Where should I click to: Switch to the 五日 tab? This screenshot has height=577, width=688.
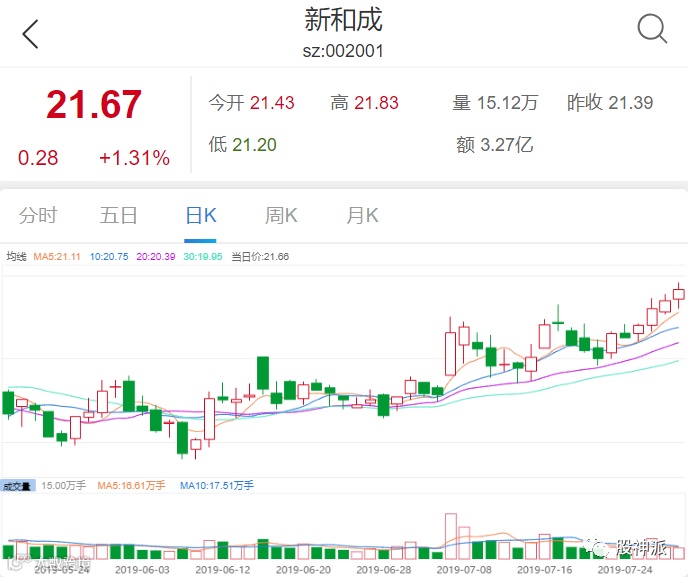[118, 215]
